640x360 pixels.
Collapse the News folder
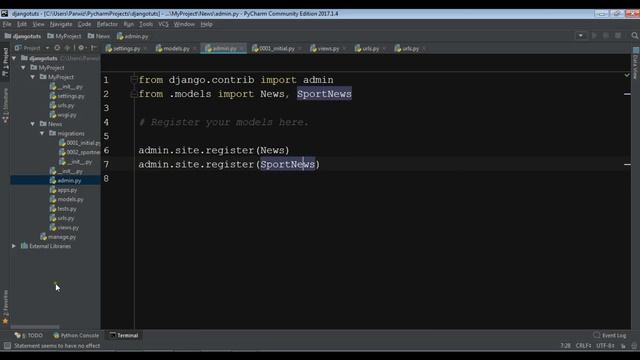[x=33, y=124]
